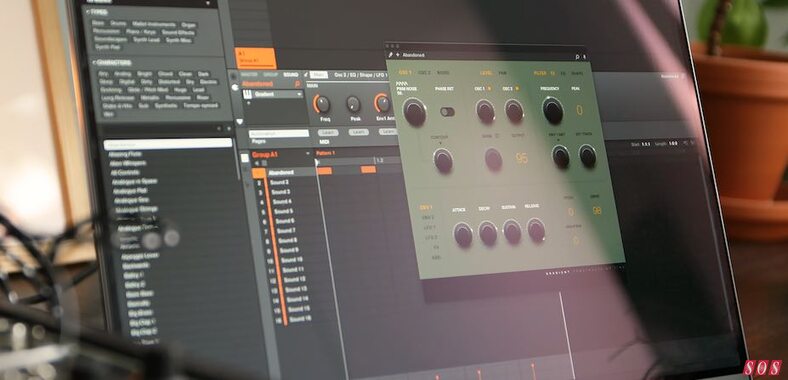The image size is (788, 380).
Task: Adjust the RELEASE knob in ENV 1
Action: coord(536,230)
